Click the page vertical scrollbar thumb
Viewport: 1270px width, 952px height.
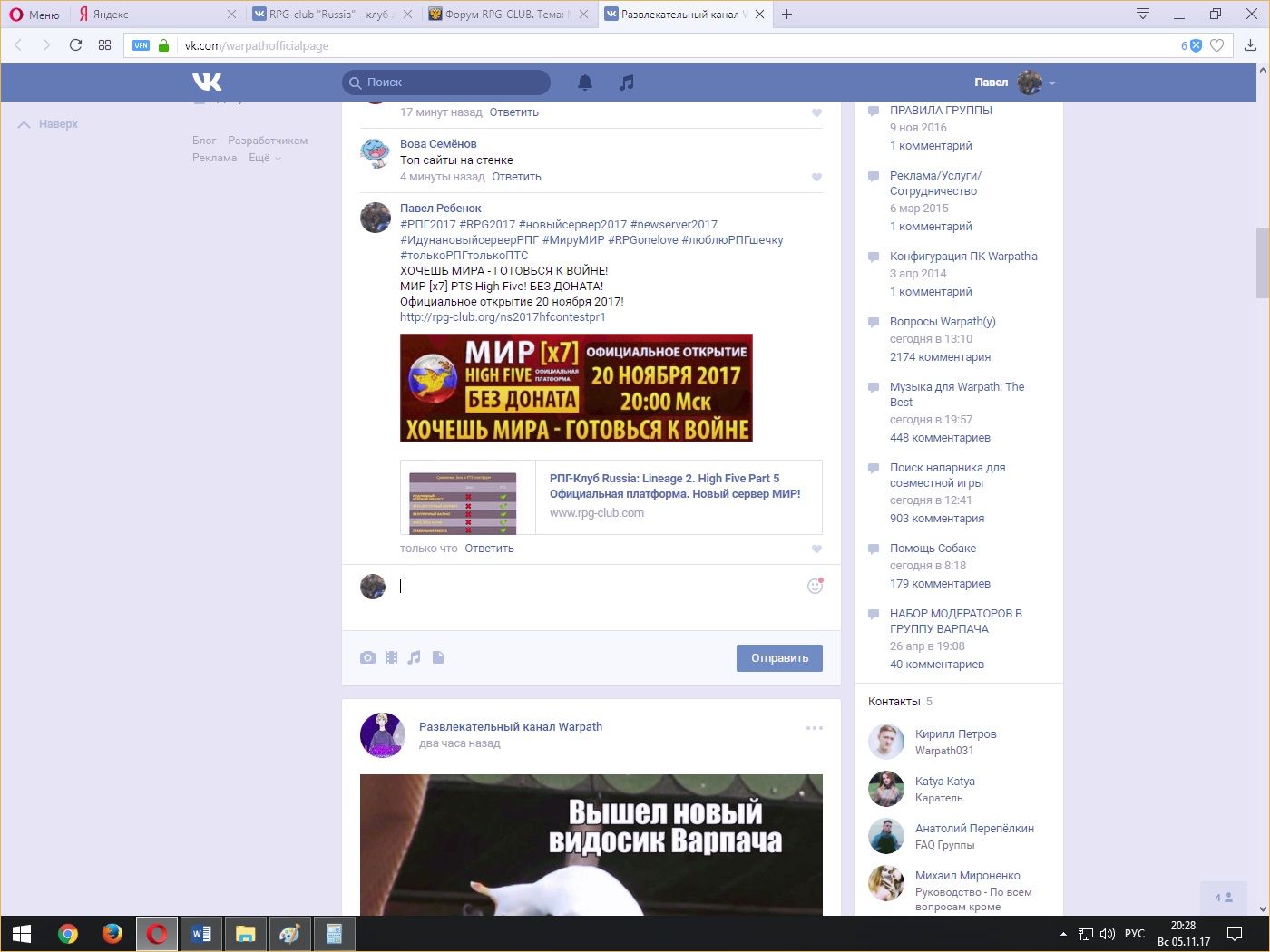click(x=1262, y=262)
